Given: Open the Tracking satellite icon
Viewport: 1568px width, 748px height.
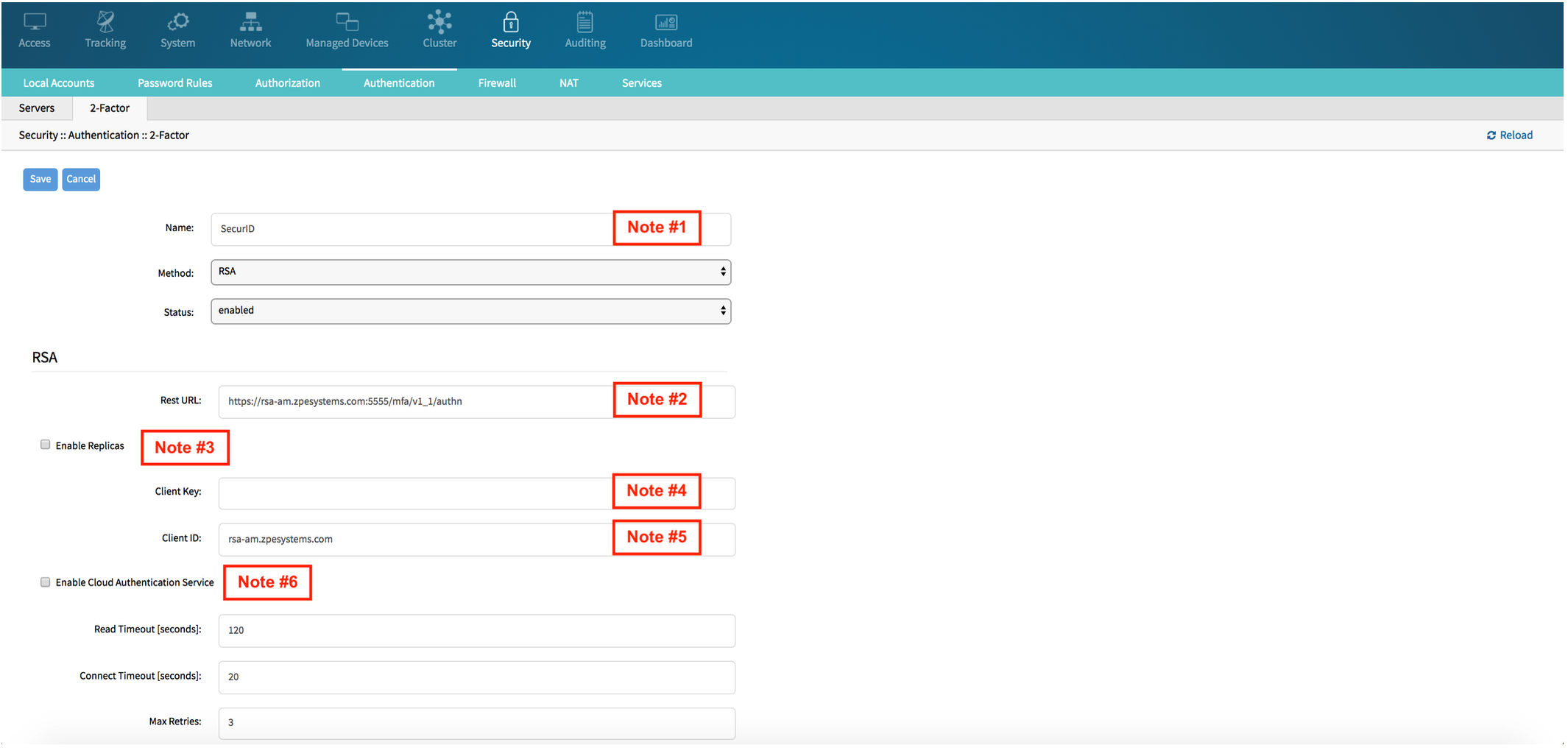Looking at the screenshot, I should [105, 22].
